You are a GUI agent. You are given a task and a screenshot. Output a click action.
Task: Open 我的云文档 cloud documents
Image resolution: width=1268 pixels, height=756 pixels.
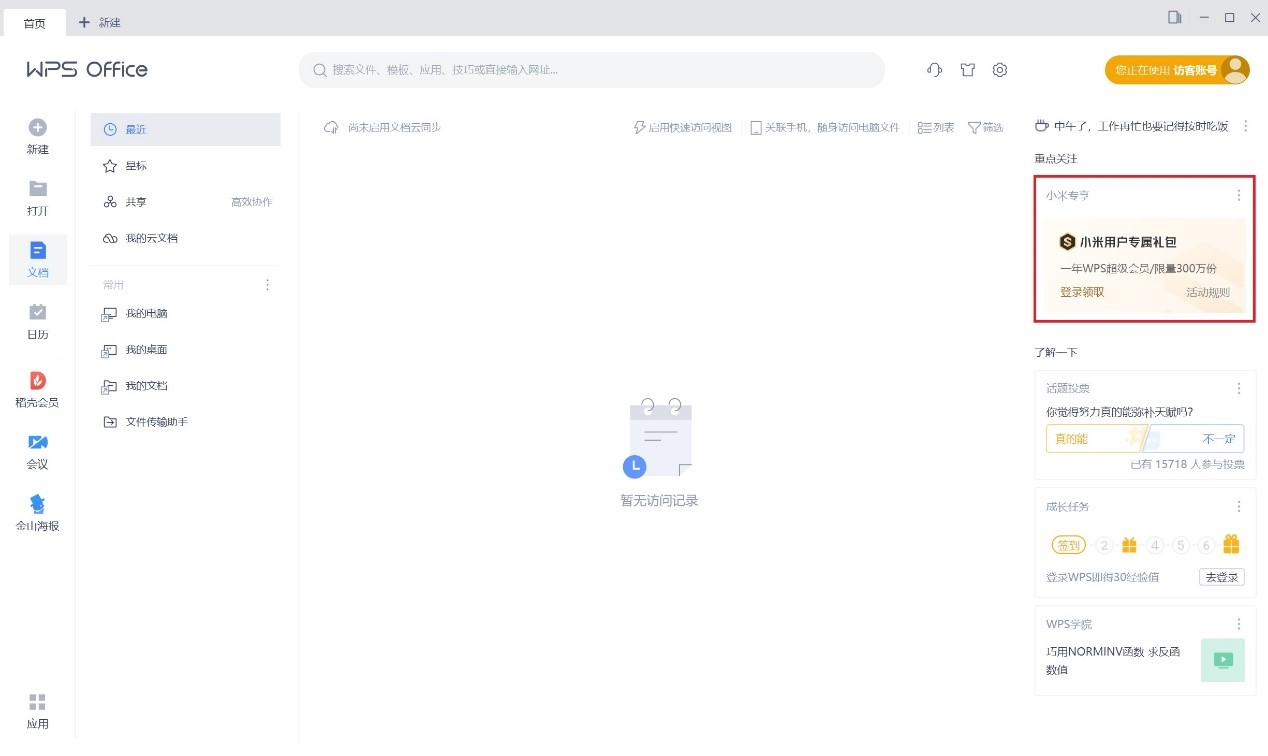click(186, 238)
